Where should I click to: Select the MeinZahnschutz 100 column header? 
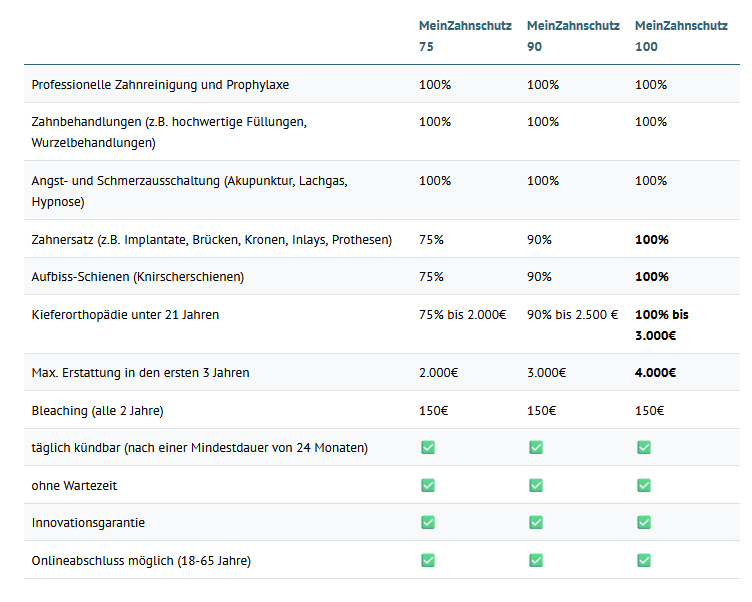pos(681,35)
